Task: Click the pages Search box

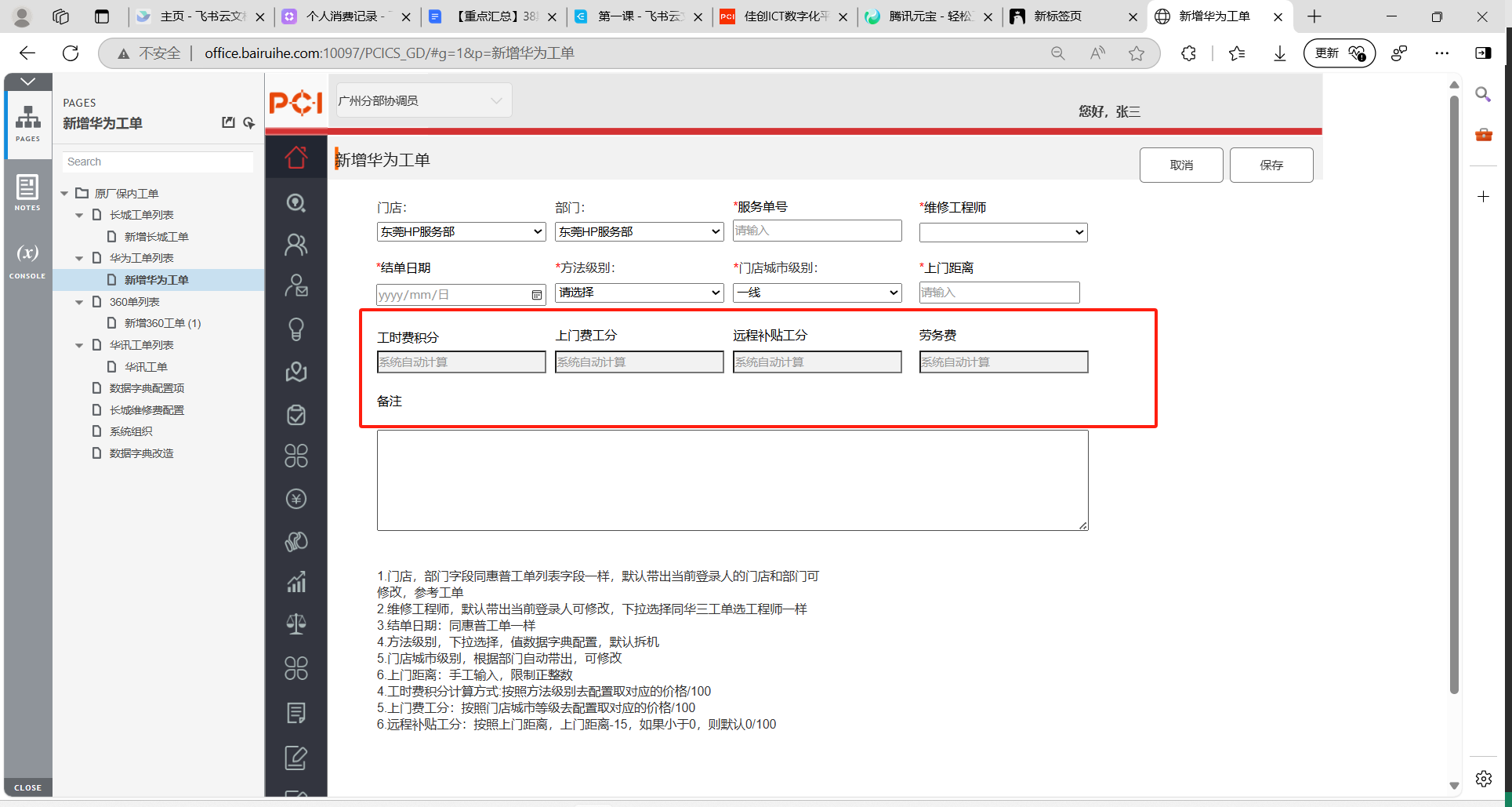Action: [158, 162]
